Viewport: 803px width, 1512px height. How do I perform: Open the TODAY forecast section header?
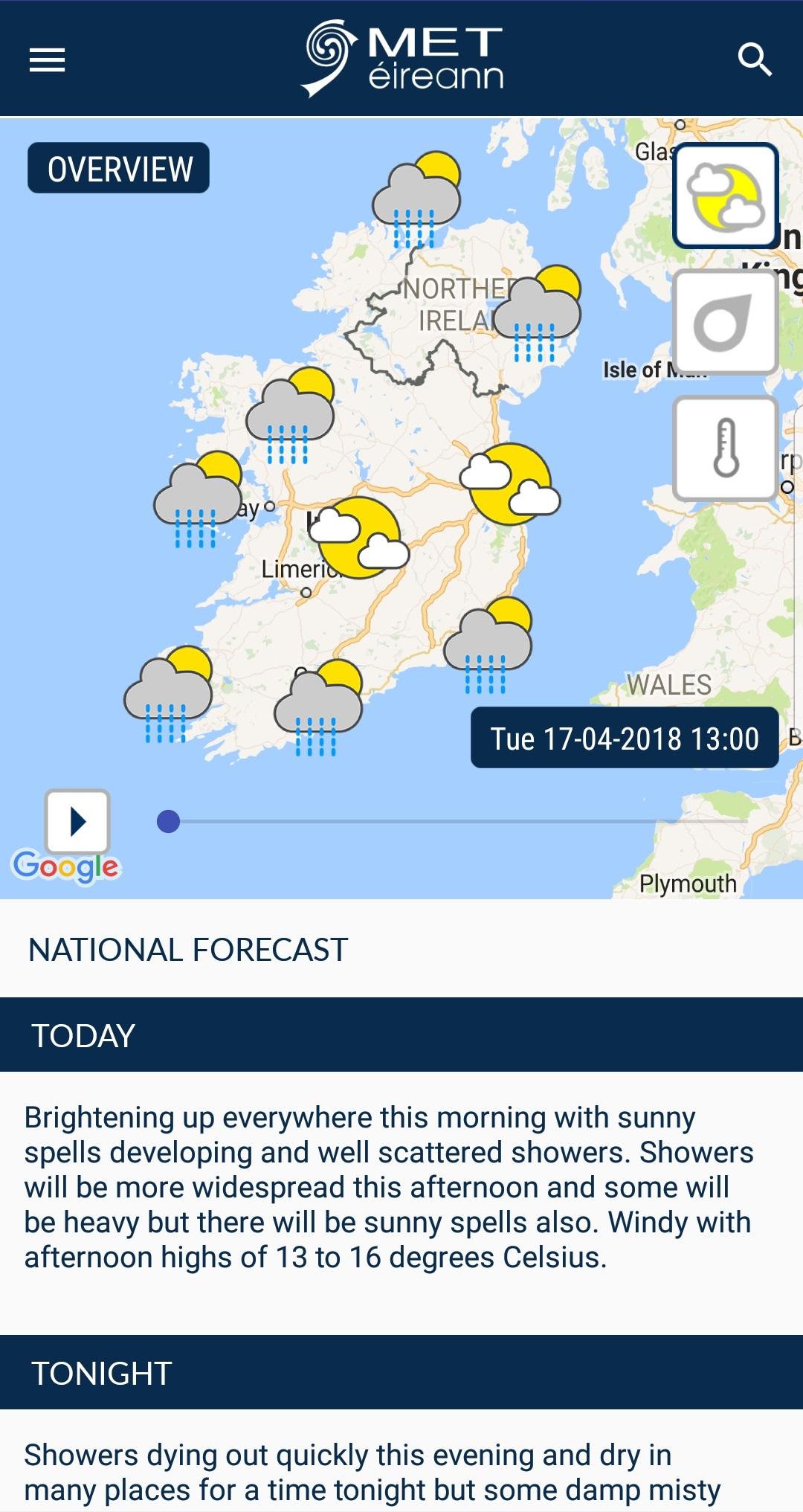coord(401,1035)
